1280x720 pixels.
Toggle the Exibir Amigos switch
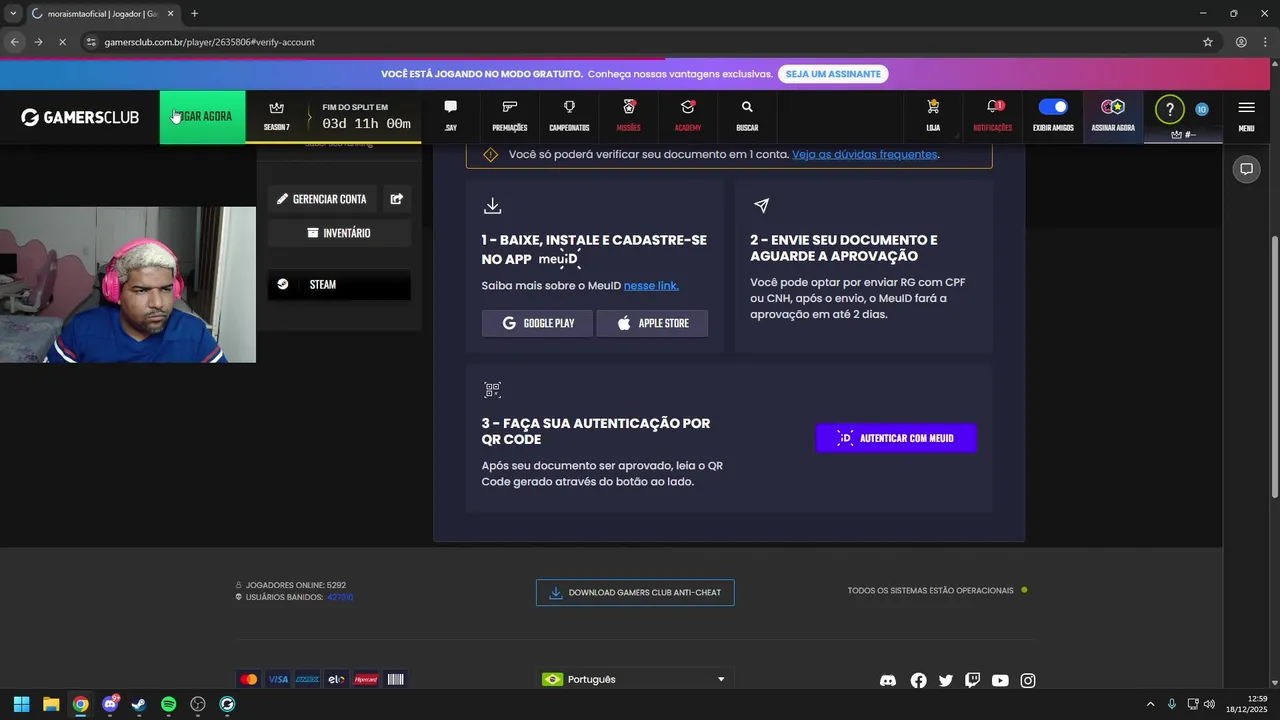tap(1053, 107)
